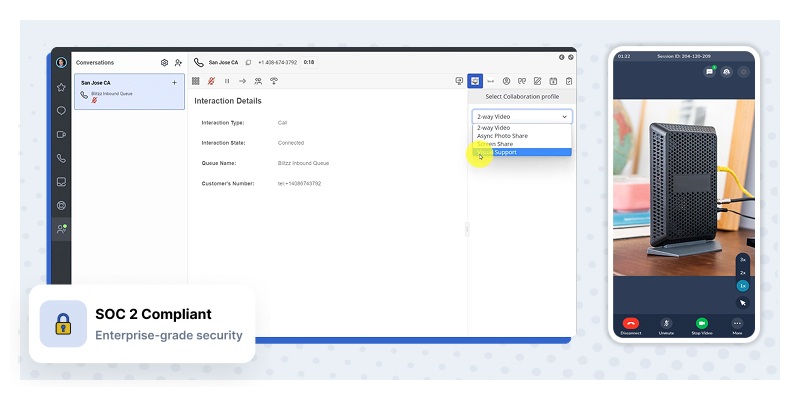Screen dimensions: 800x400
Task: Click the Connected interaction state value
Action: 291,143
